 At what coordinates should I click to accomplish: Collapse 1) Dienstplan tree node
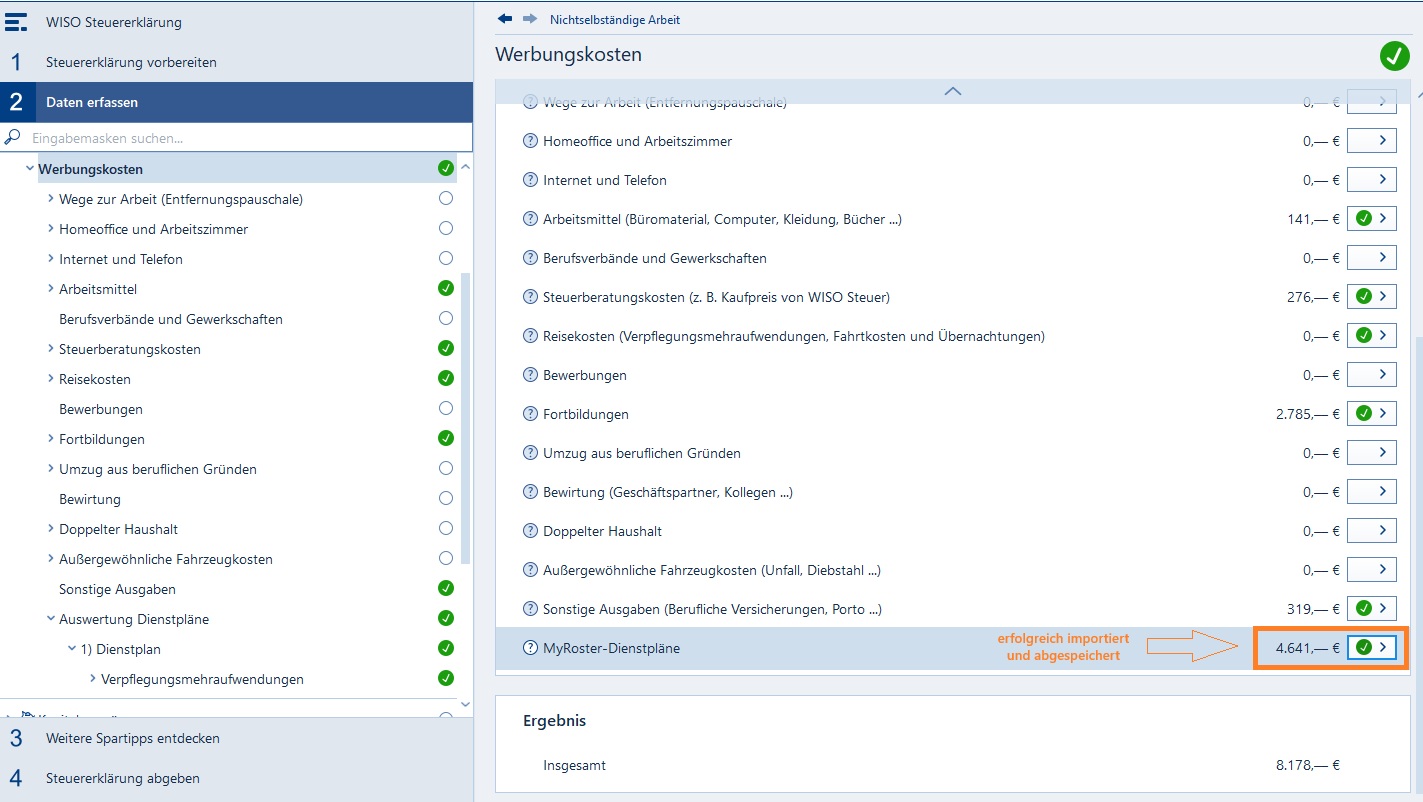72,649
